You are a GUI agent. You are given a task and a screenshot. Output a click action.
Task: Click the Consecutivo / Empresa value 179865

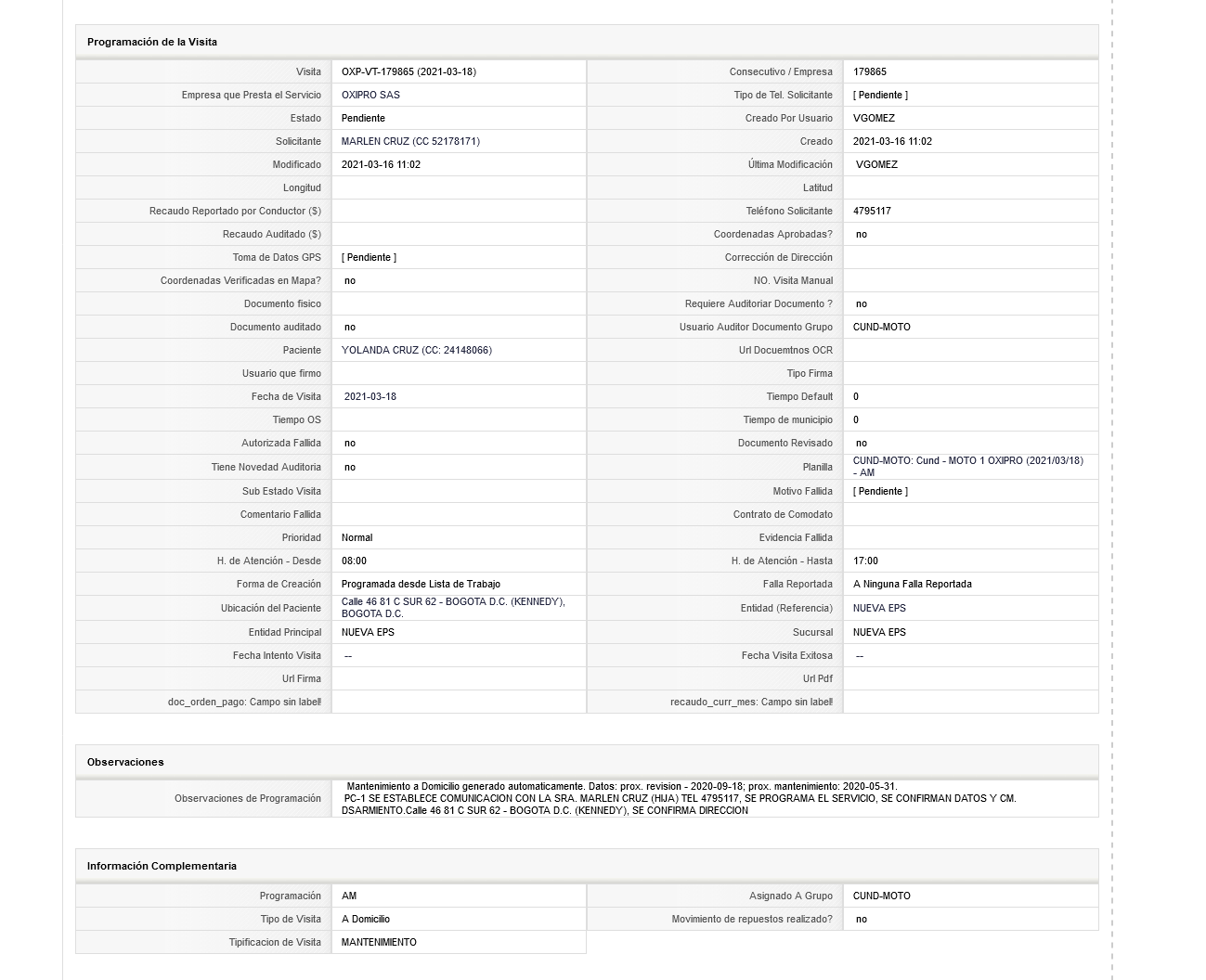(x=870, y=71)
